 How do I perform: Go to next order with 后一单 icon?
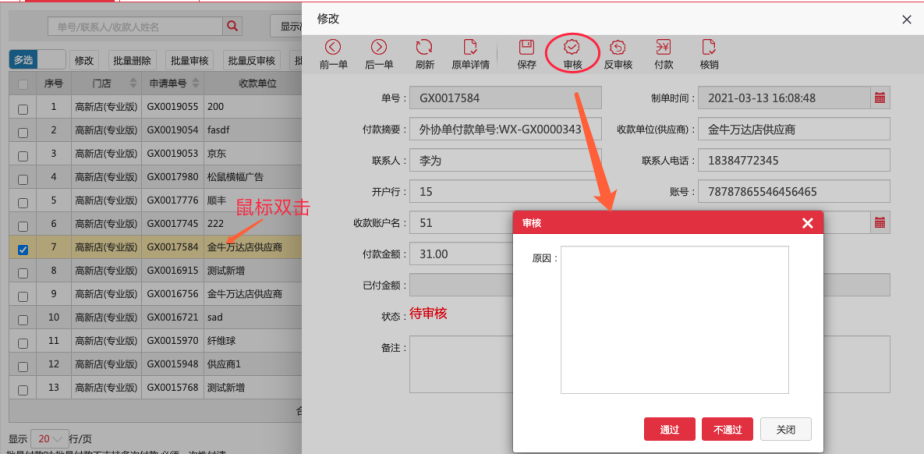click(378, 47)
